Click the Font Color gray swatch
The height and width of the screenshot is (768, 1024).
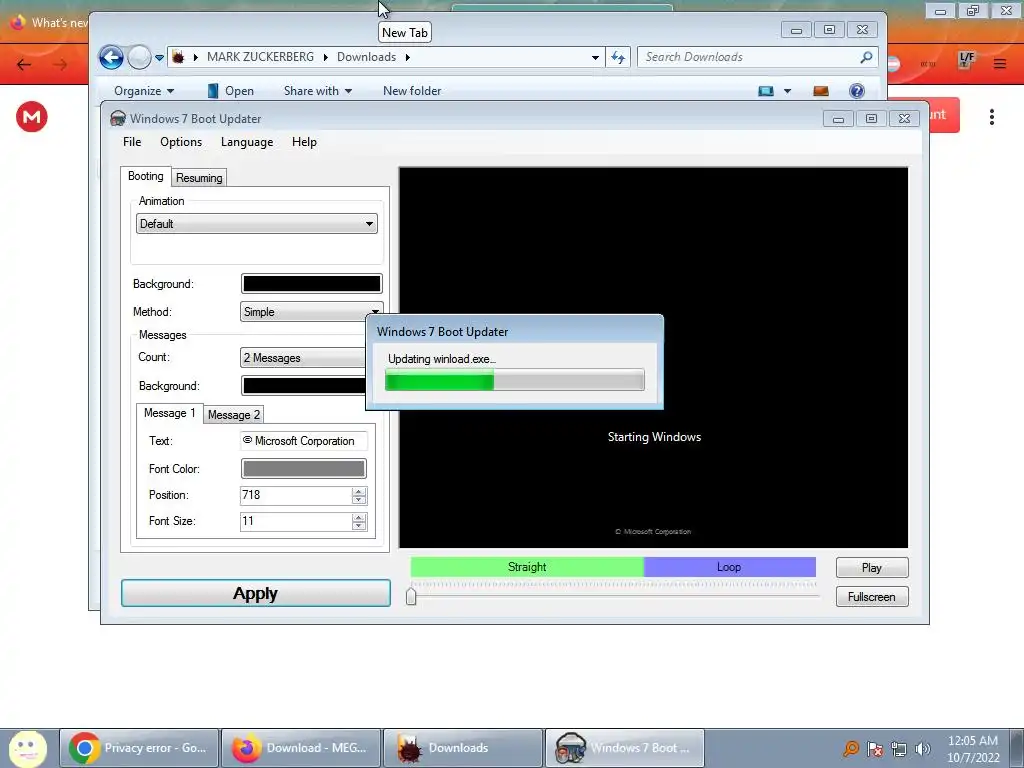(x=304, y=468)
